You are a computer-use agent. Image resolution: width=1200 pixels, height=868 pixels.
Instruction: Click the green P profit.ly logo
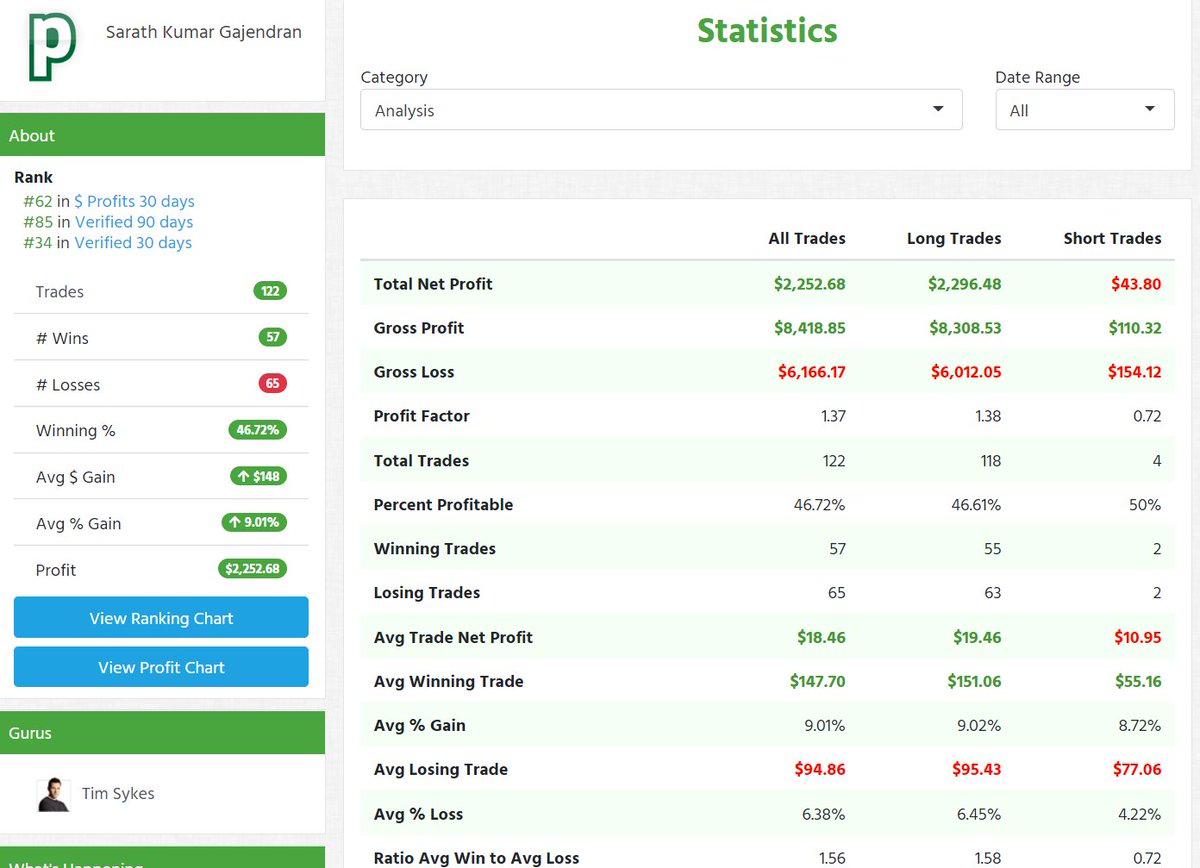point(52,47)
